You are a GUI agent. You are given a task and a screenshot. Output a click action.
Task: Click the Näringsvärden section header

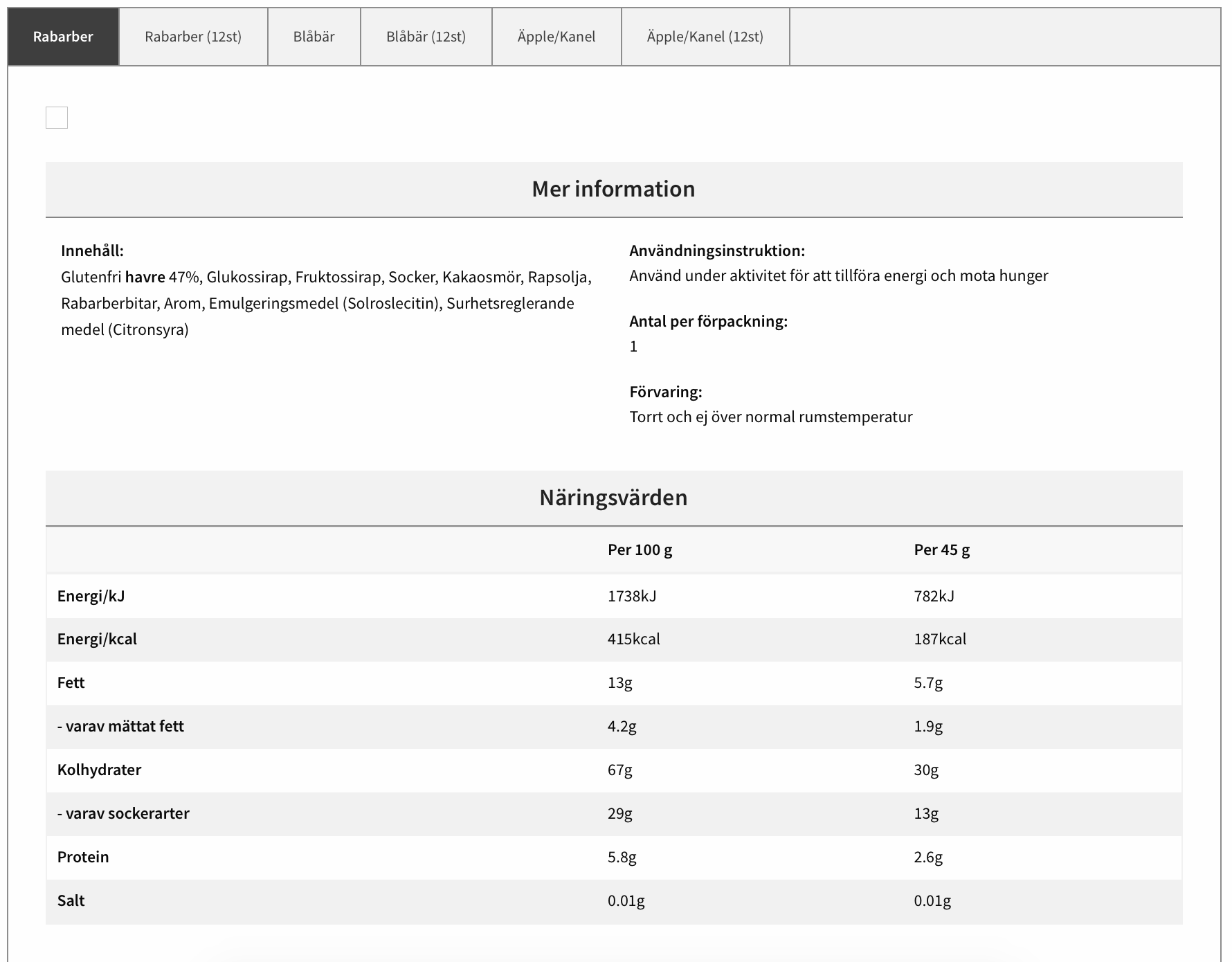(614, 498)
